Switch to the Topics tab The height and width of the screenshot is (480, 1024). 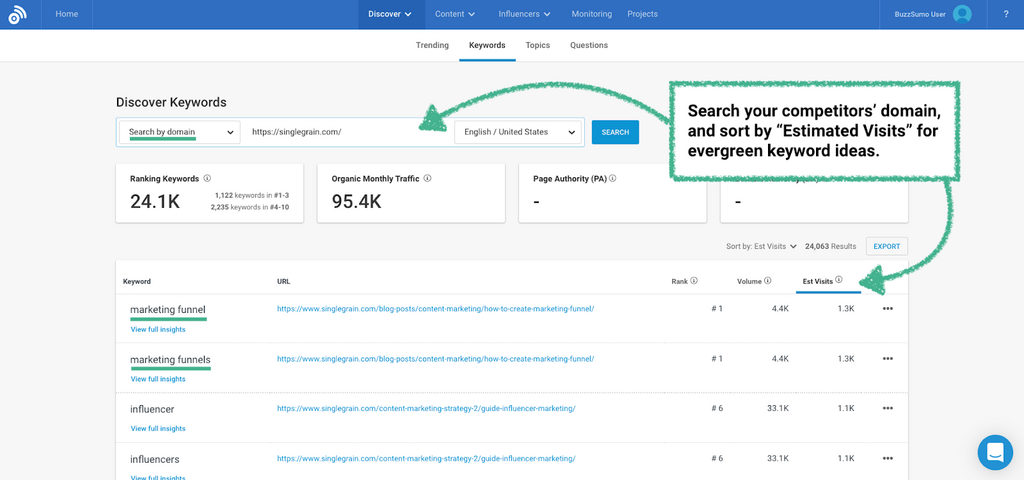537,45
